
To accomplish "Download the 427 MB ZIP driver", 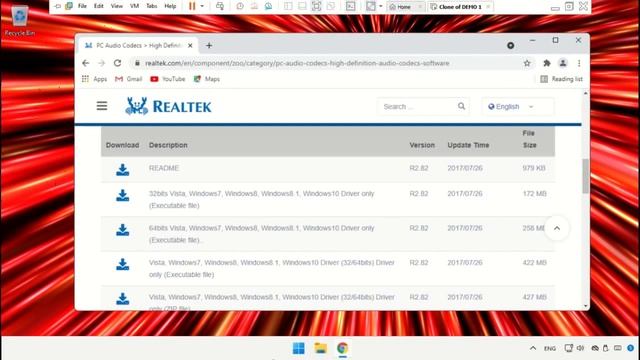I will (122, 298).
